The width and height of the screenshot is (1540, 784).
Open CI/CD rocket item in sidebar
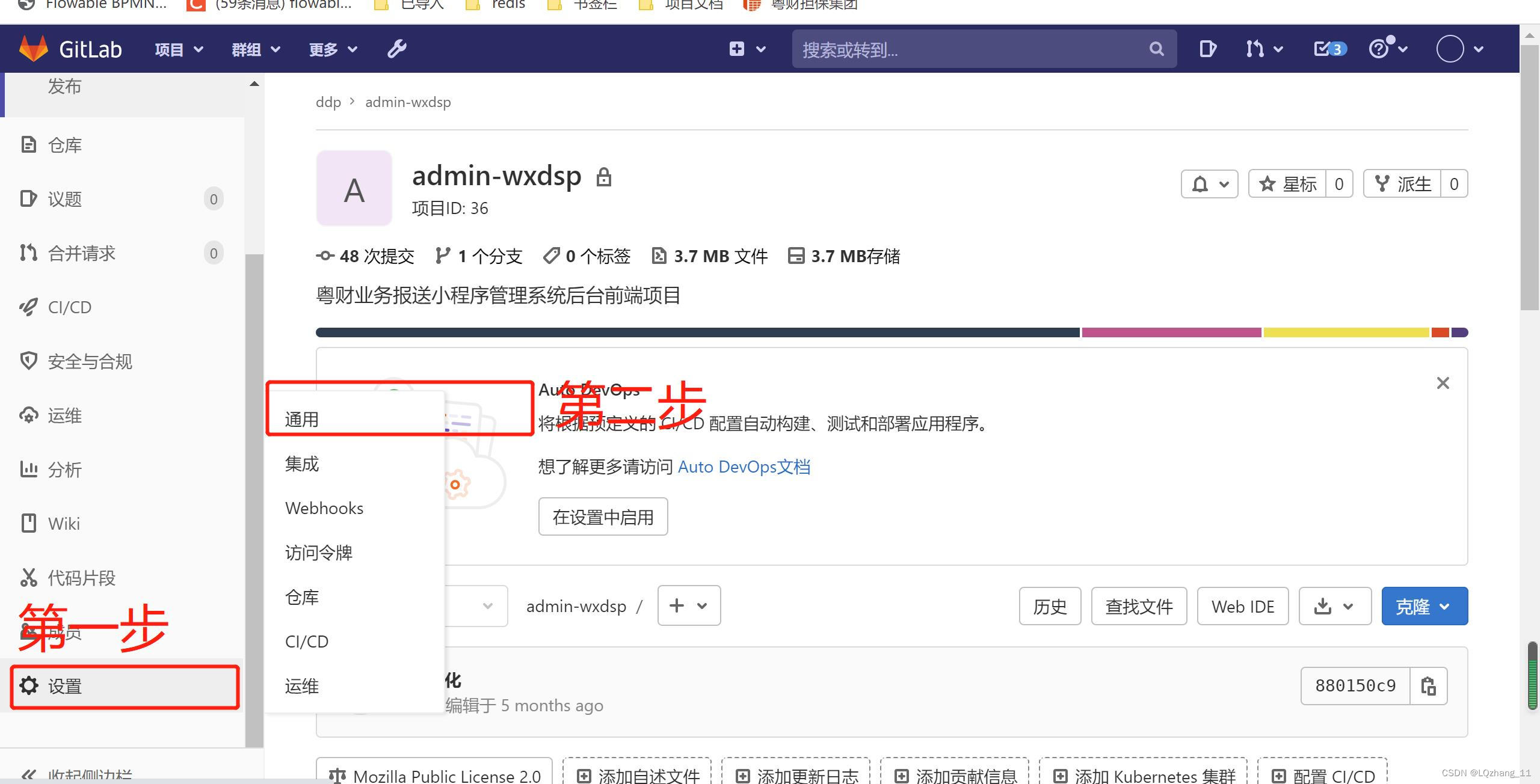pos(70,307)
